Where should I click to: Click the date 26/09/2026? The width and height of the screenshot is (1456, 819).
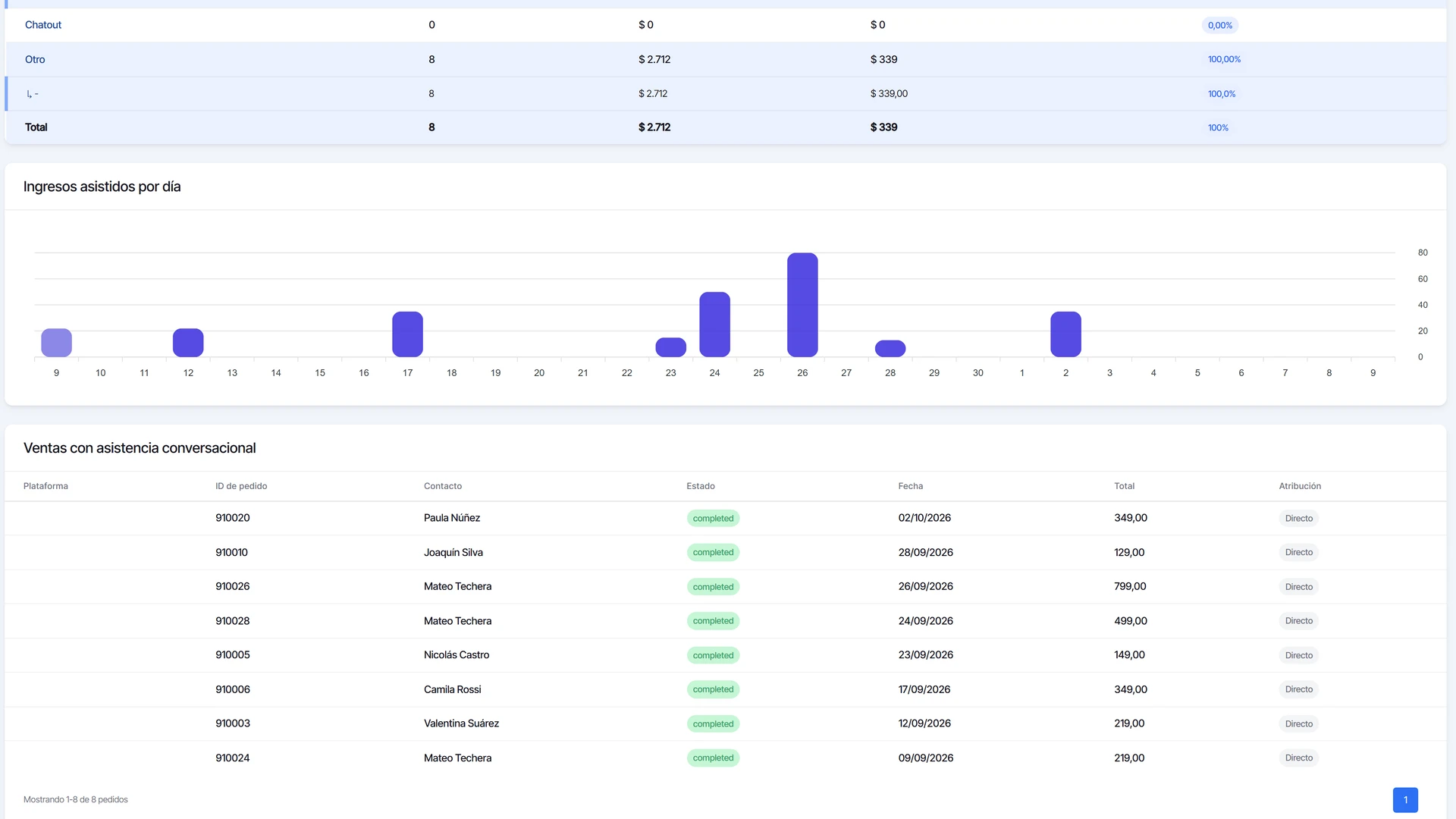click(926, 586)
